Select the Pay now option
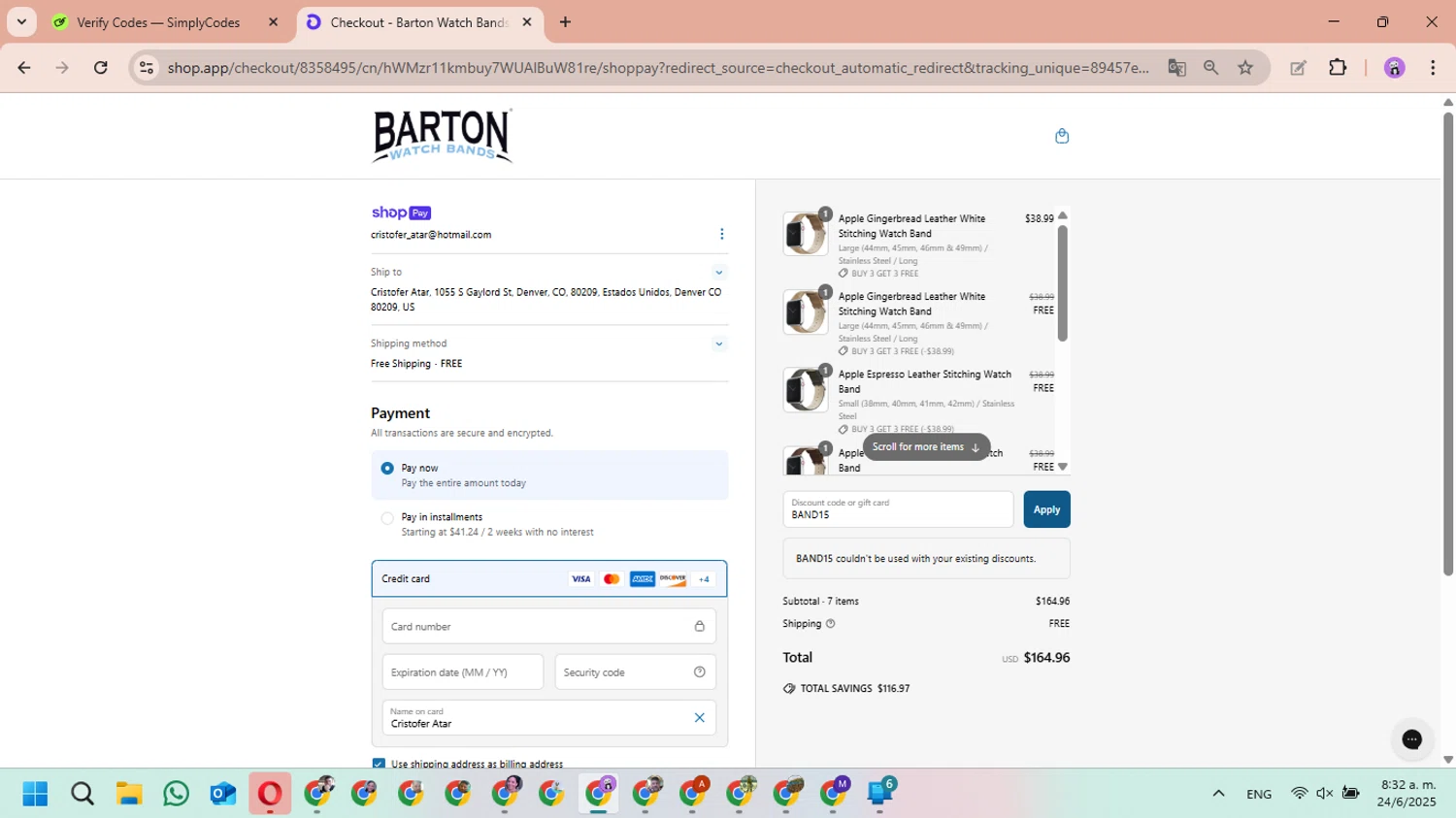 pos(387,469)
